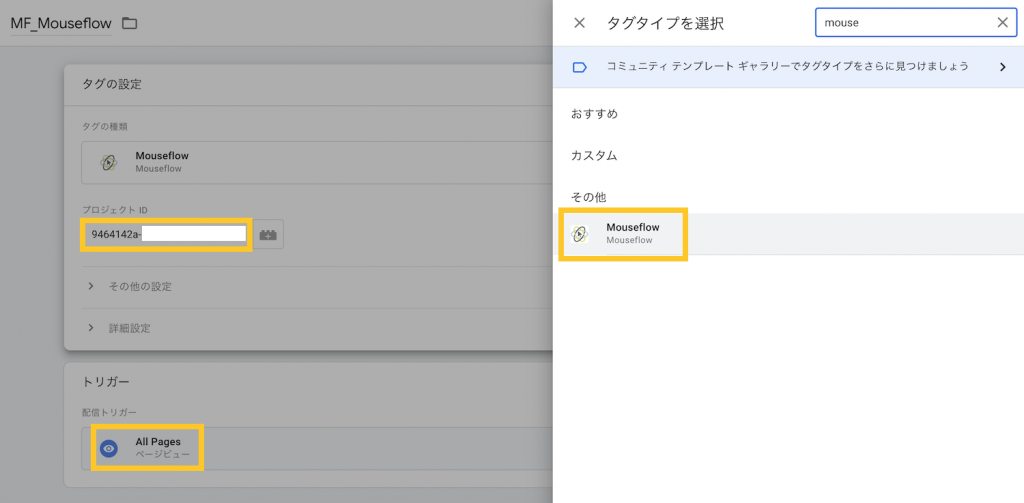The image size is (1024, 503).
Task: Click the tag icon in gallery banner
Action: 579,67
